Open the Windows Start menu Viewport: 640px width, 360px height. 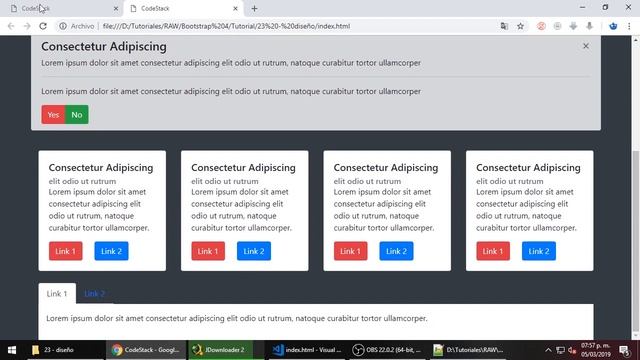coord(12,350)
